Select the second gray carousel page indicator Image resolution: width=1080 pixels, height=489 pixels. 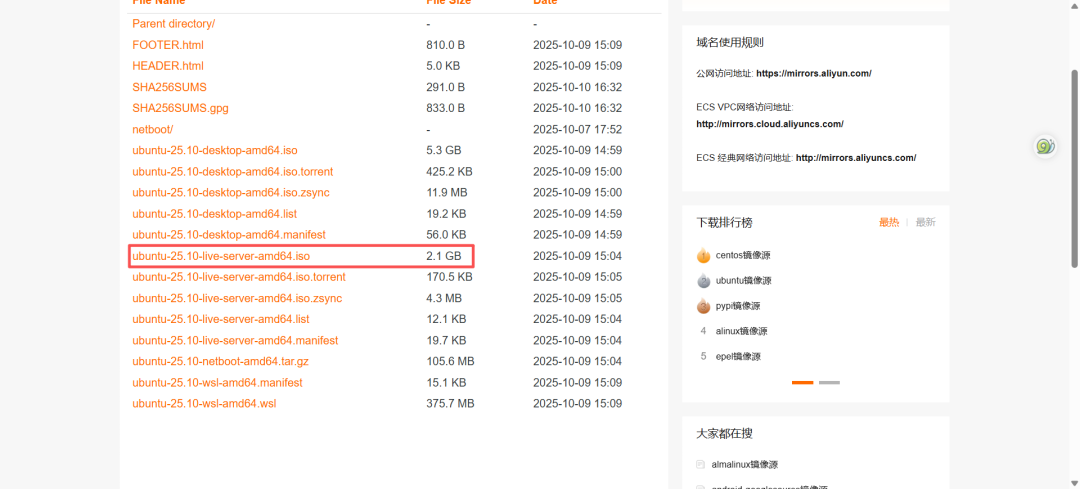pos(829,382)
